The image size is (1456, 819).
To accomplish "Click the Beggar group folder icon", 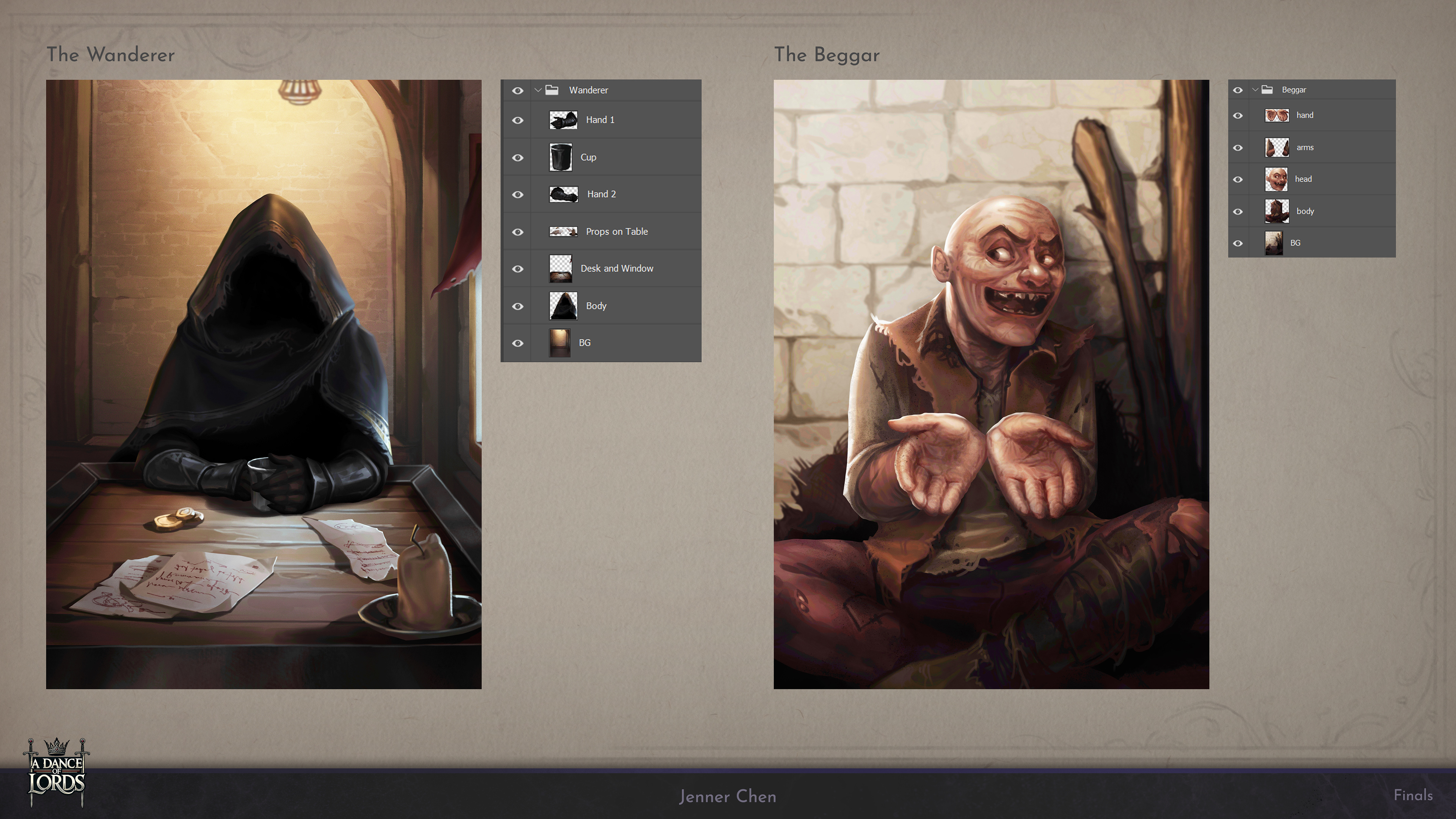I will coord(1267,90).
